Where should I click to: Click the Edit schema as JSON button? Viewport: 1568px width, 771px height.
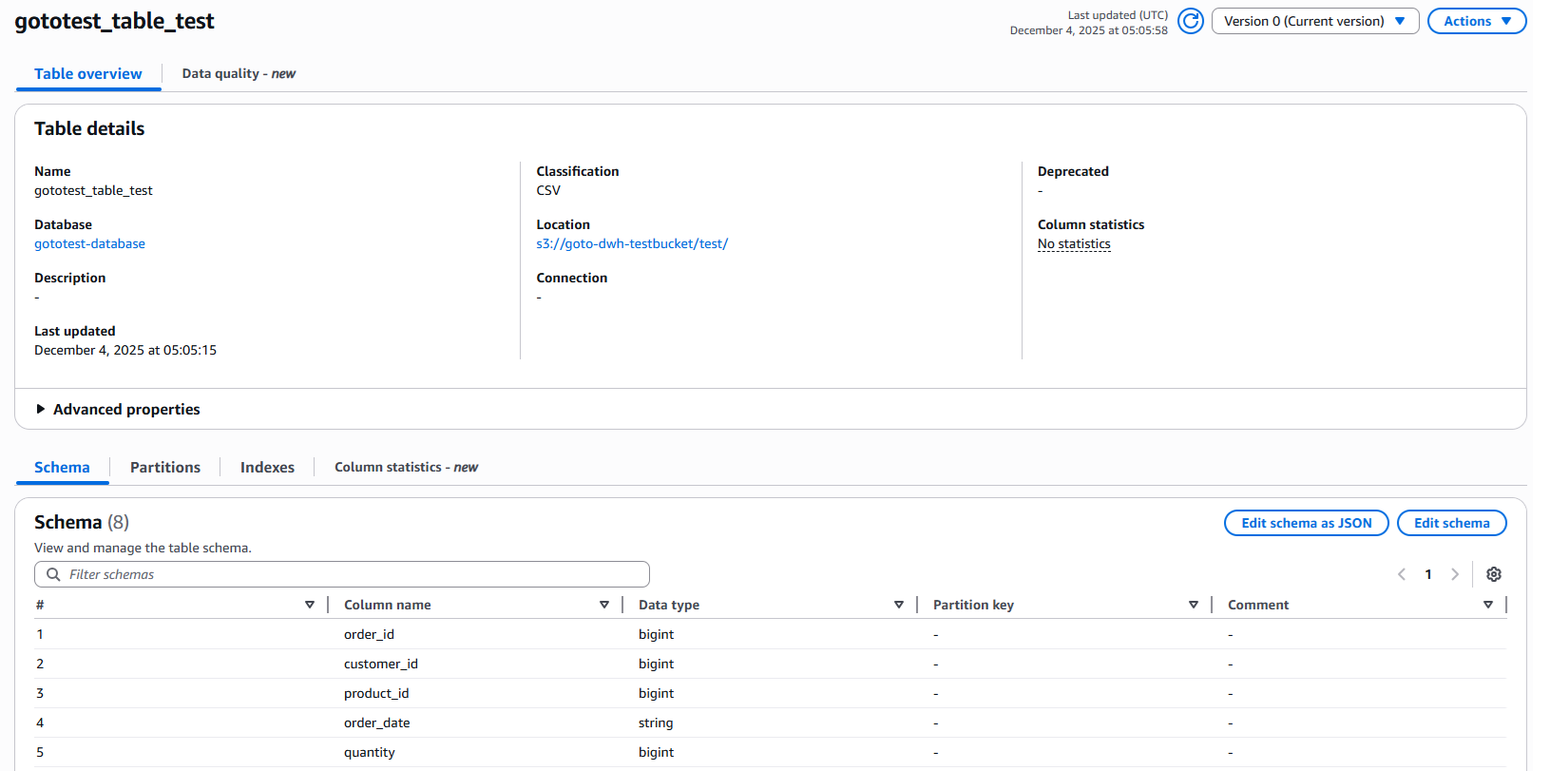(x=1306, y=523)
